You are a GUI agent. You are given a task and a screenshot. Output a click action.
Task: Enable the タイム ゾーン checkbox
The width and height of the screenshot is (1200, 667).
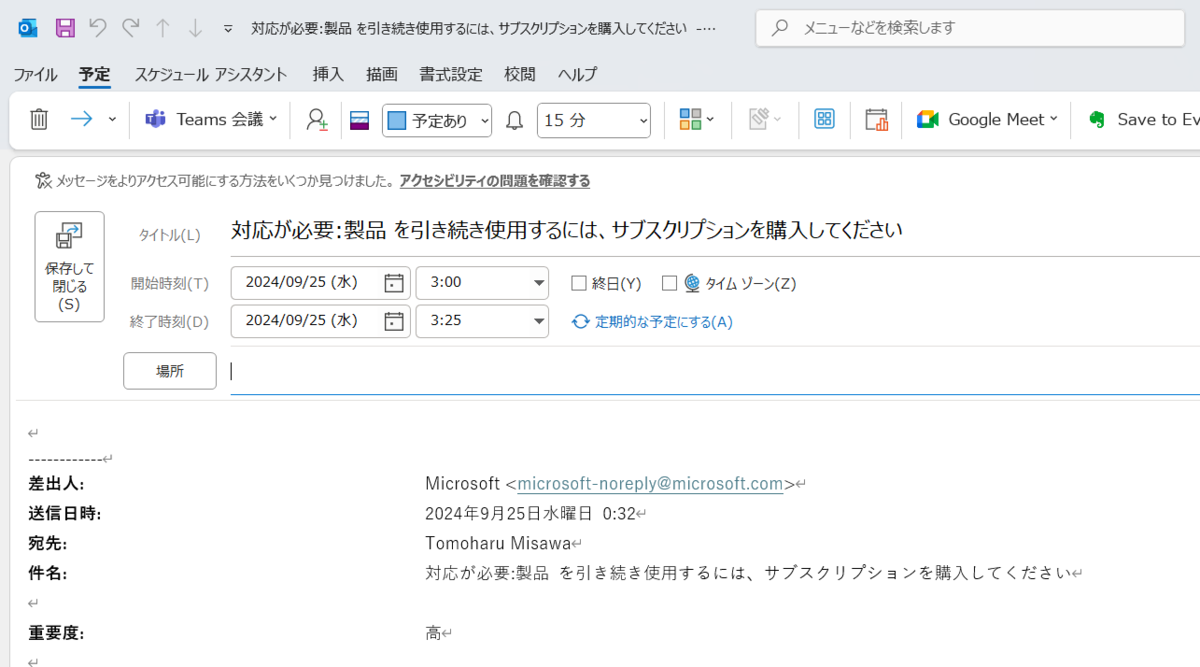tap(669, 283)
